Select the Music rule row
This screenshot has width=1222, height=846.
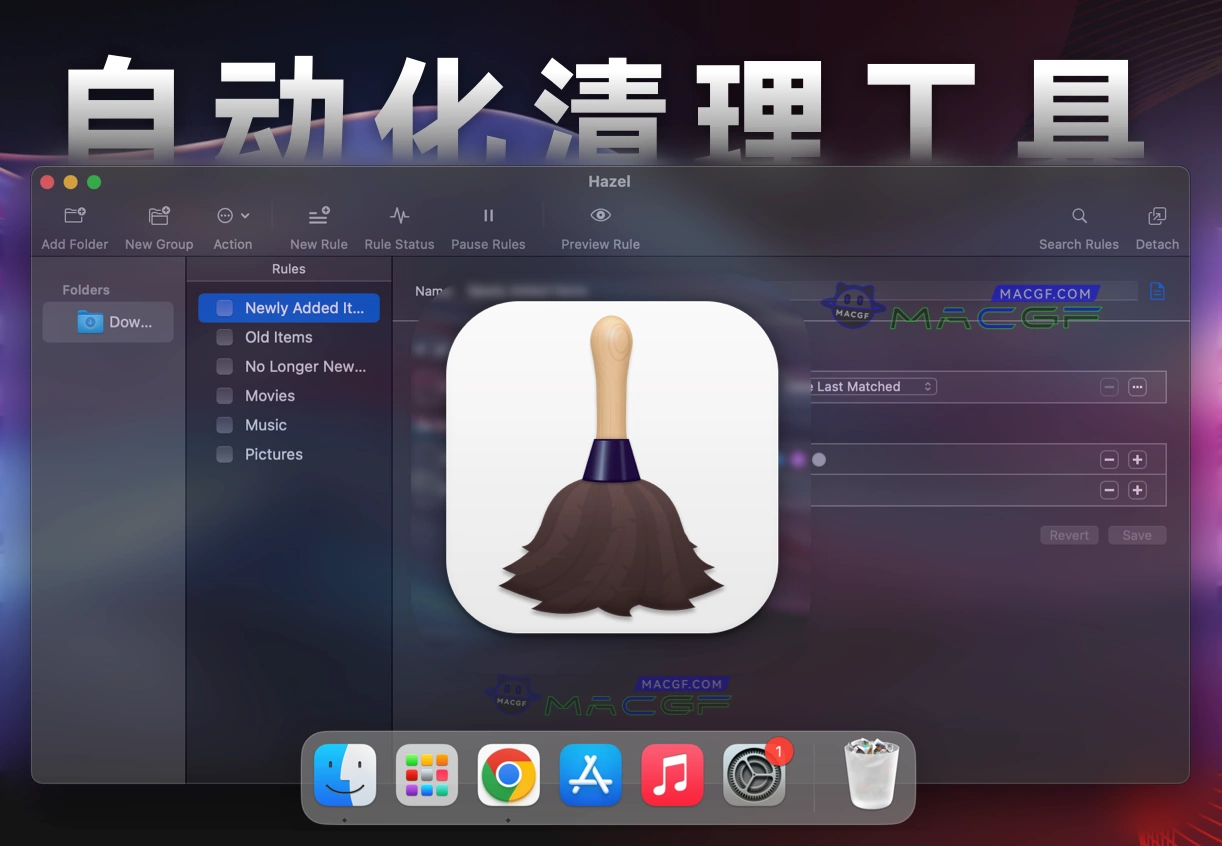(289, 425)
